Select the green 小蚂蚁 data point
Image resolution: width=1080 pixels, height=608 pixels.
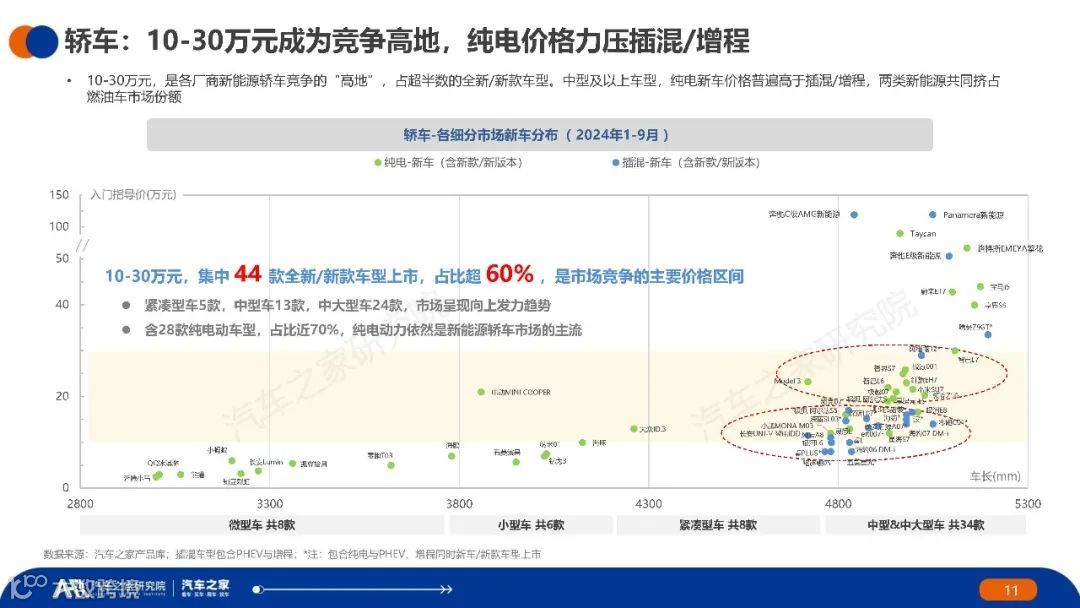click(x=232, y=461)
